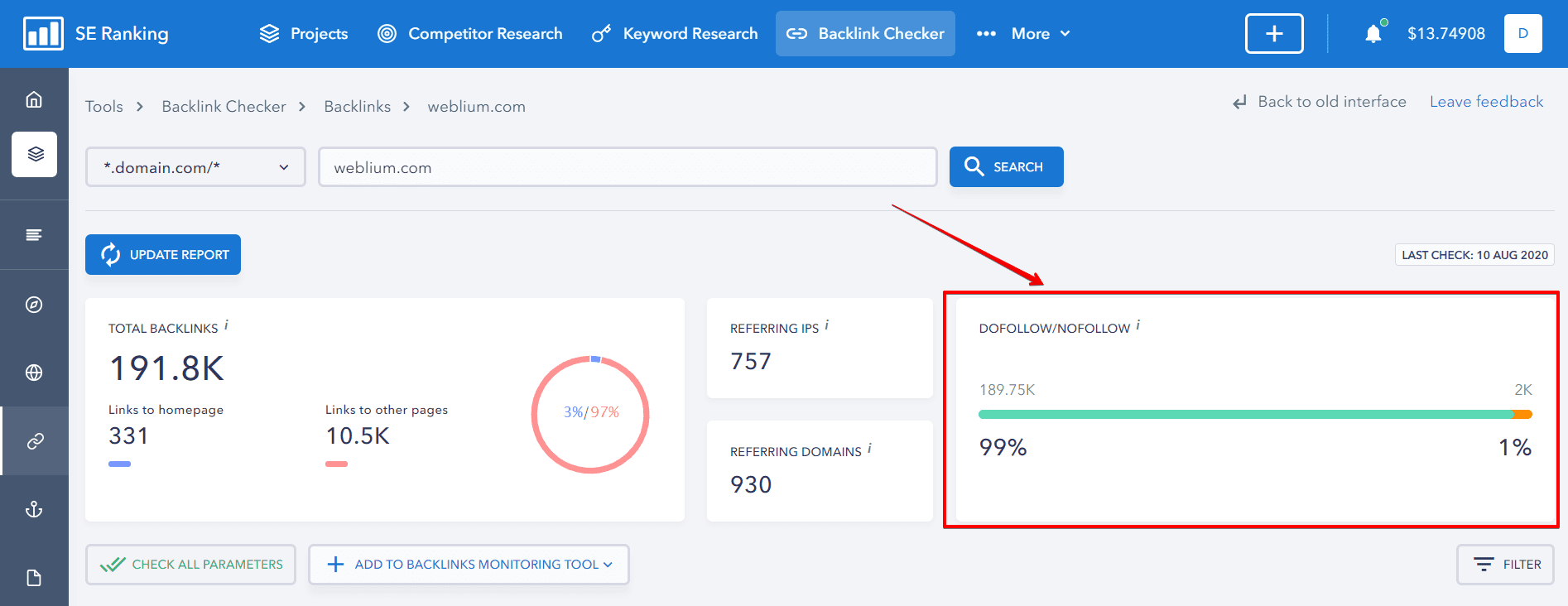Focus the weblium.com search field
This screenshot has height=606, width=1568.
click(x=628, y=167)
